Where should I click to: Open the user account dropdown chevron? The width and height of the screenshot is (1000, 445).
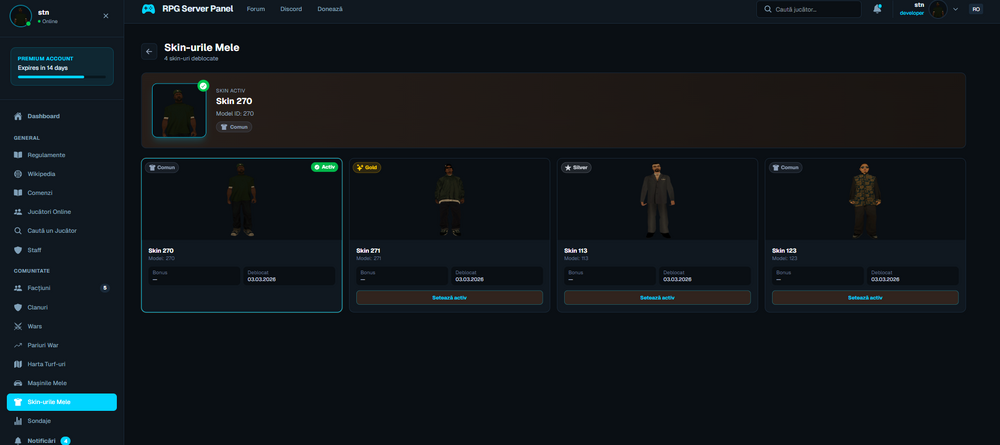955,10
